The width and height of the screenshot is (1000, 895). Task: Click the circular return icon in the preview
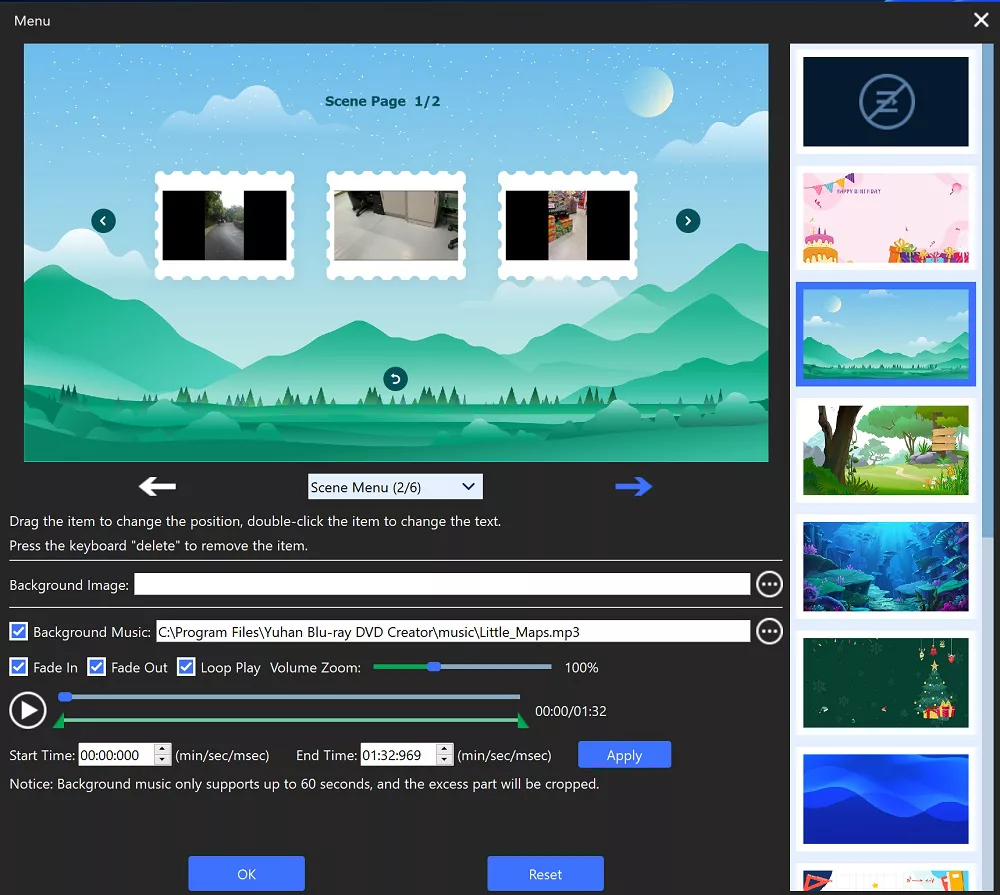click(395, 379)
